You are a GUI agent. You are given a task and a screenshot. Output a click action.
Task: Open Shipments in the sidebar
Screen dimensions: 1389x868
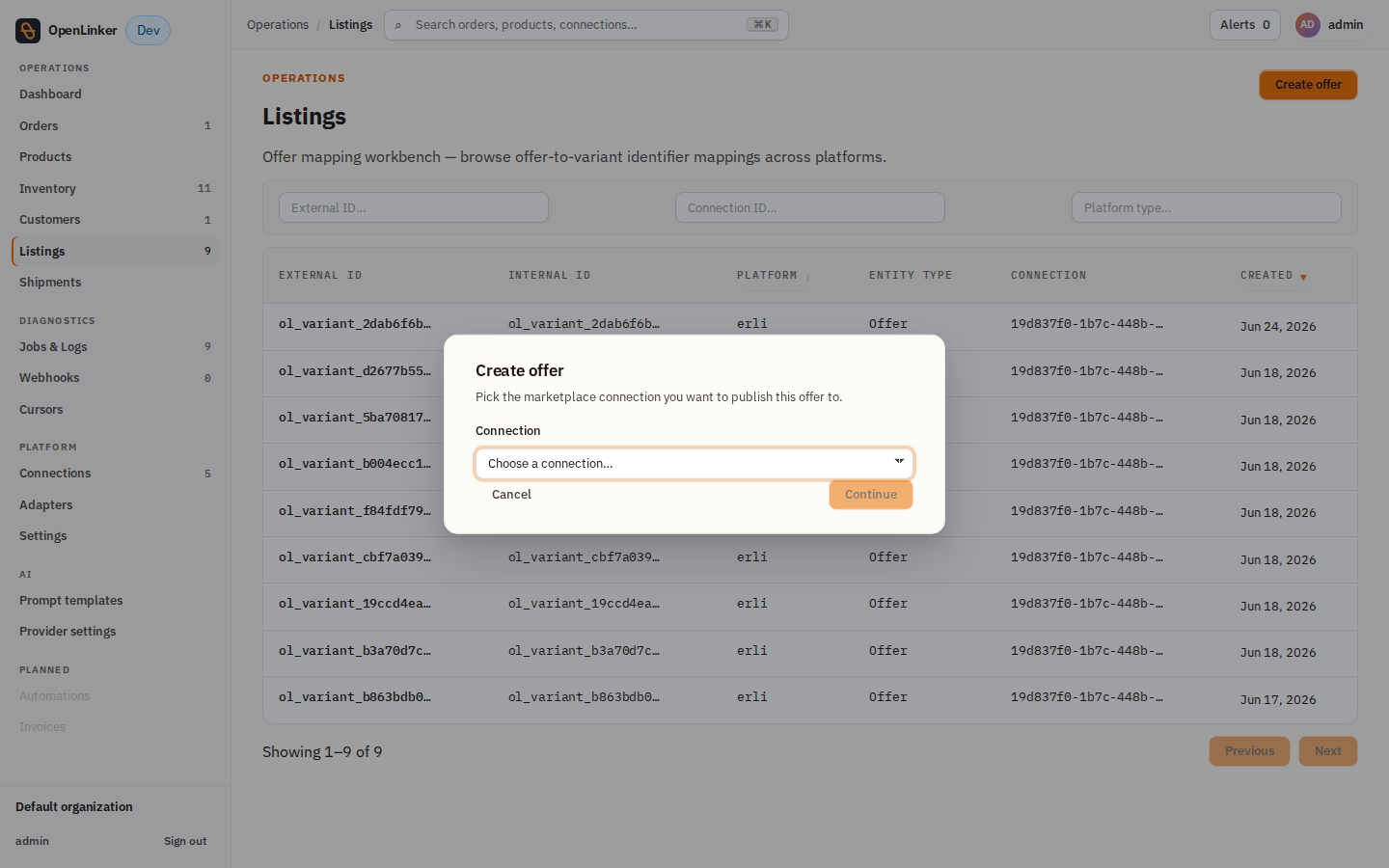pyautogui.click(x=115, y=283)
